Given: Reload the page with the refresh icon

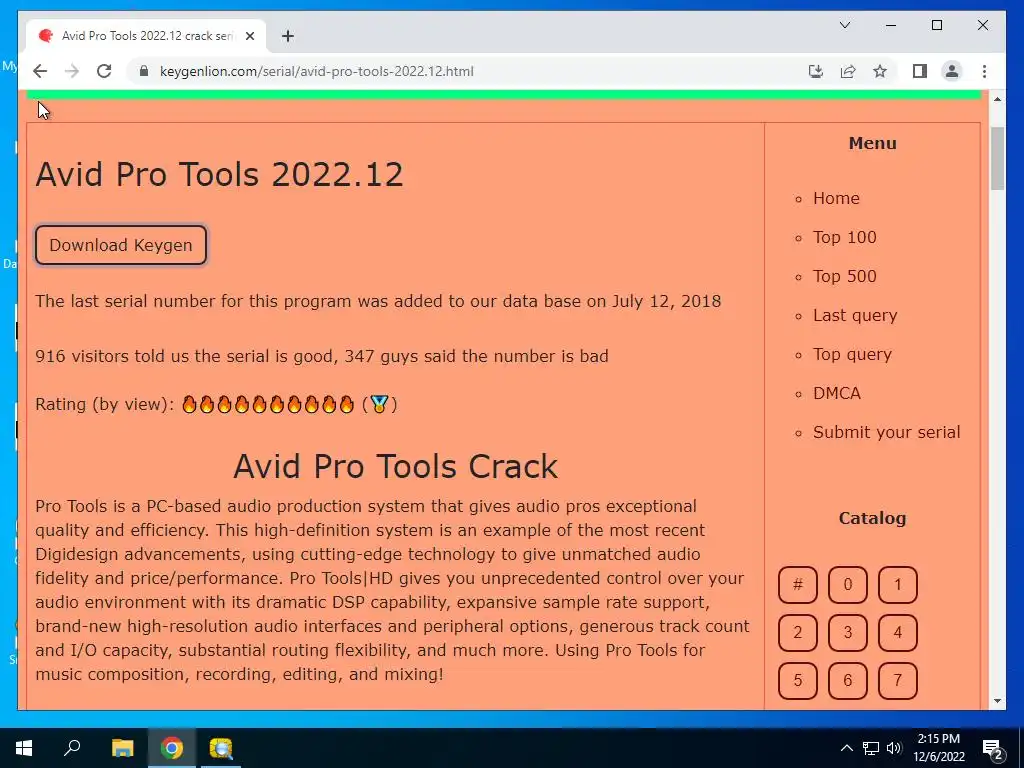Looking at the screenshot, I should (x=104, y=71).
